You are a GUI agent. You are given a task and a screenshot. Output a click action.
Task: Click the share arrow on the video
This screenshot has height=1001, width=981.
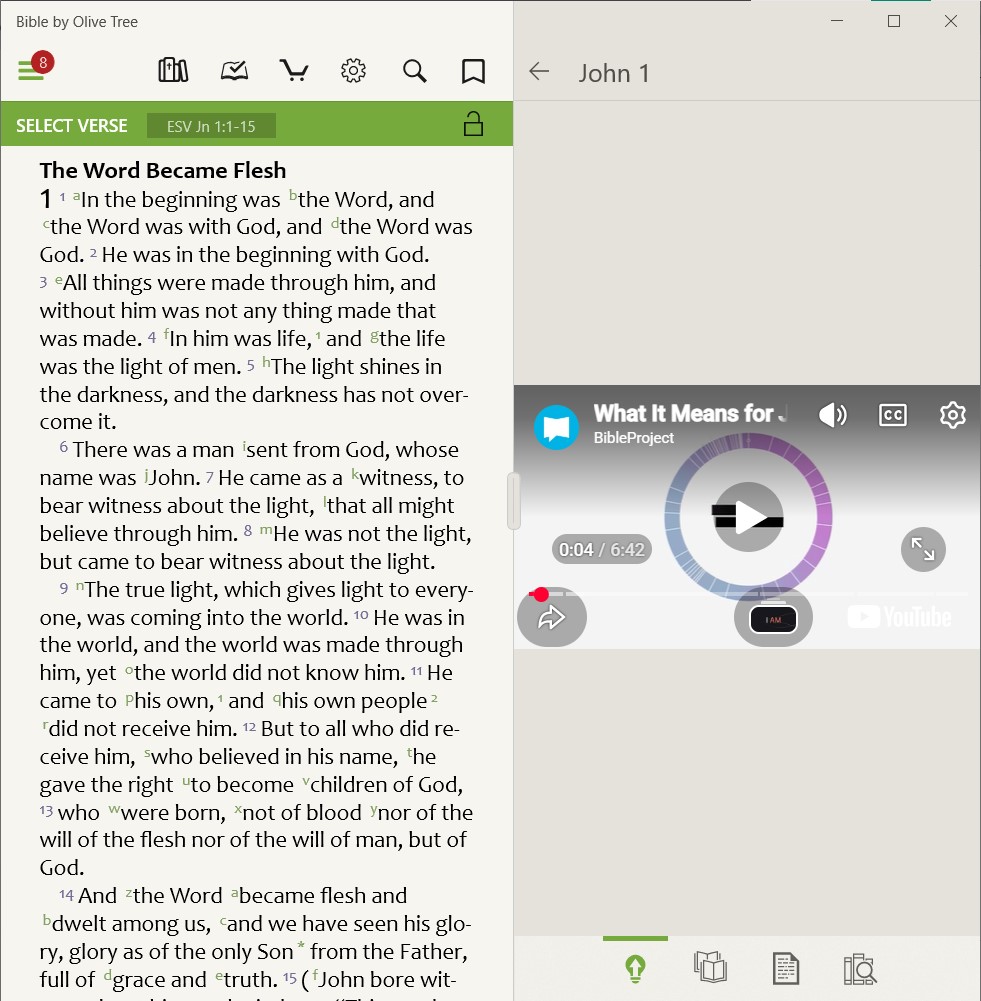point(551,617)
